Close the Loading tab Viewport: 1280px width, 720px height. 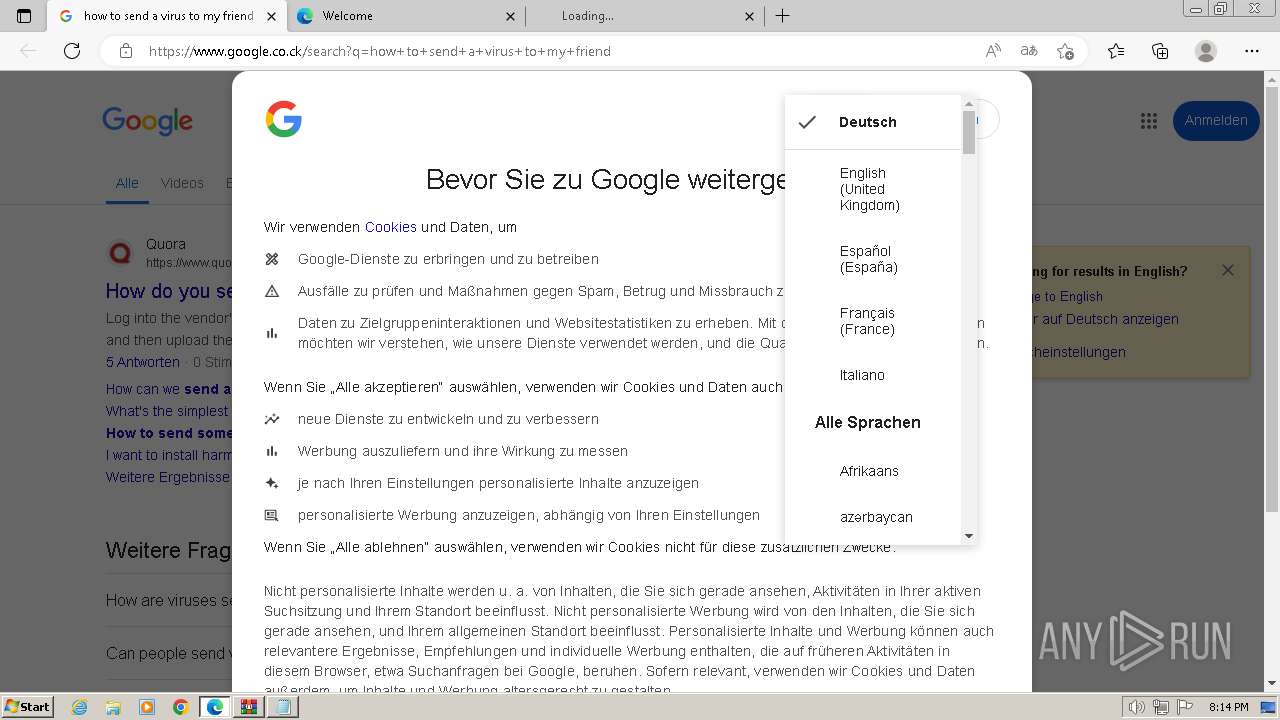pyautogui.click(x=750, y=16)
